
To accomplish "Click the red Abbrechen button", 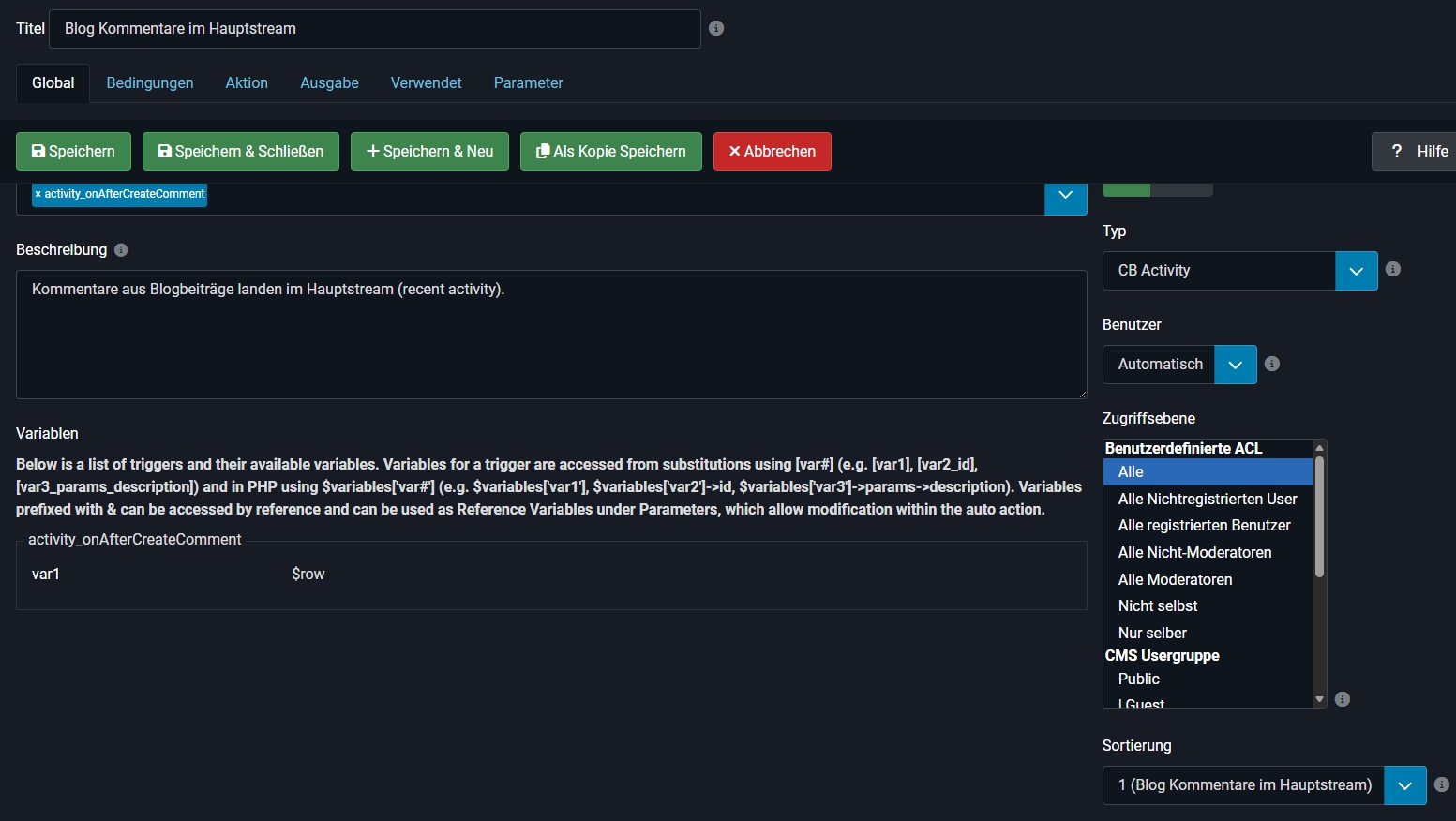I will coord(772,151).
